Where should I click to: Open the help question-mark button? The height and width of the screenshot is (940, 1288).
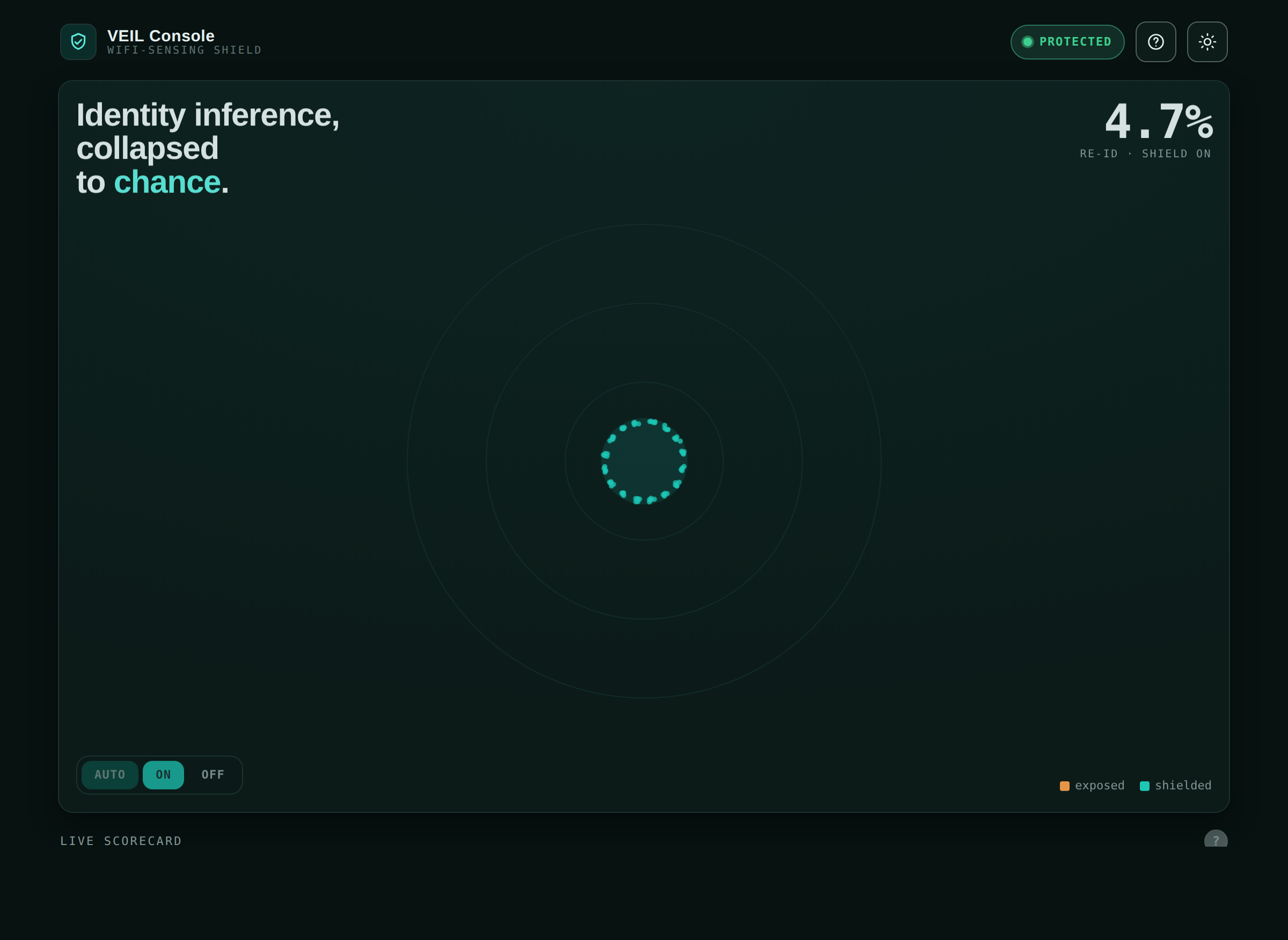click(1155, 41)
